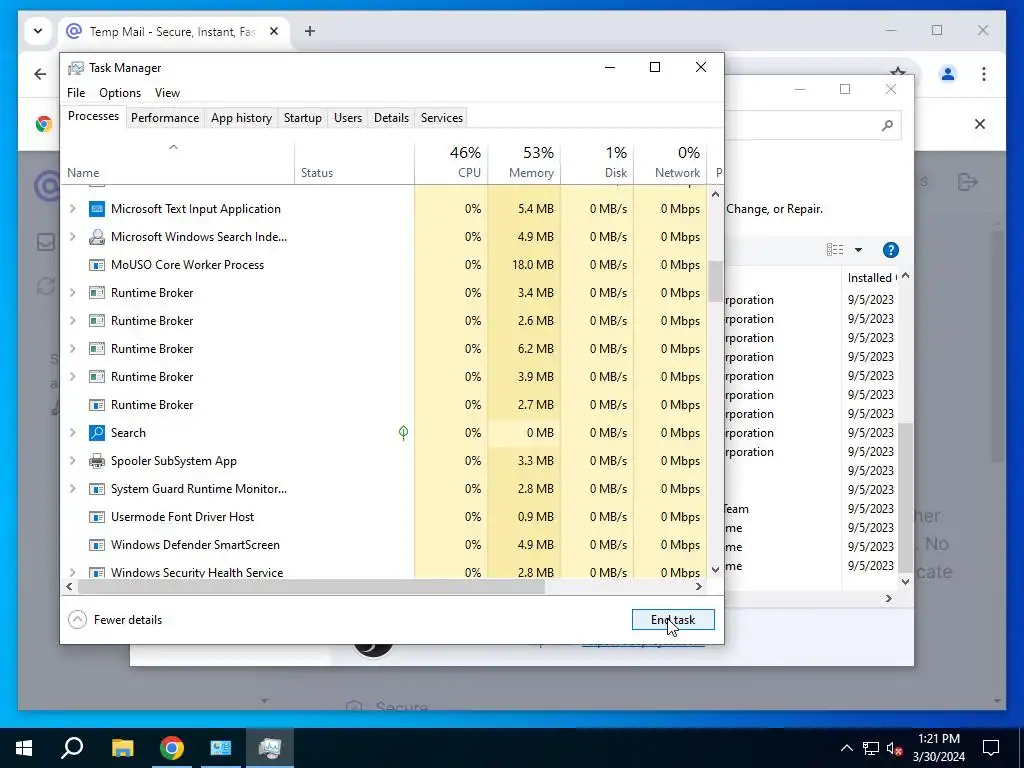Click the Microsoft Windows Search Indexer icon
The width and height of the screenshot is (1024, 768).
(97, 237)
